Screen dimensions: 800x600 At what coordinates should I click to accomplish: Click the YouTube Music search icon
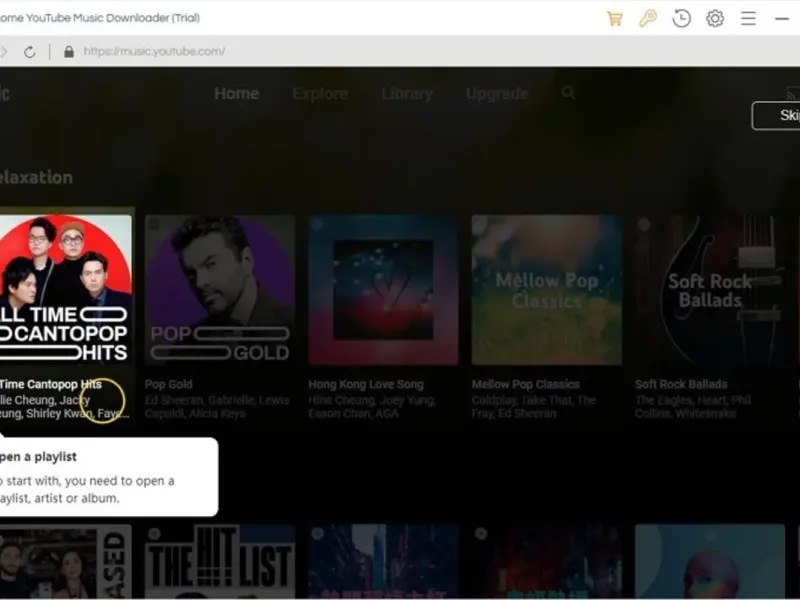(x=568, y=93)
